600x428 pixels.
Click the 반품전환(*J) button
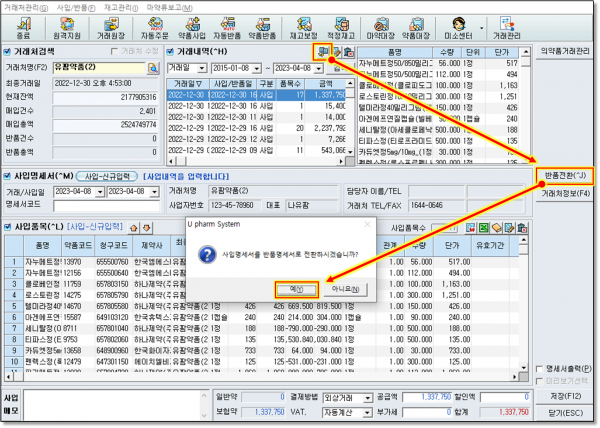tap(566, 176)
